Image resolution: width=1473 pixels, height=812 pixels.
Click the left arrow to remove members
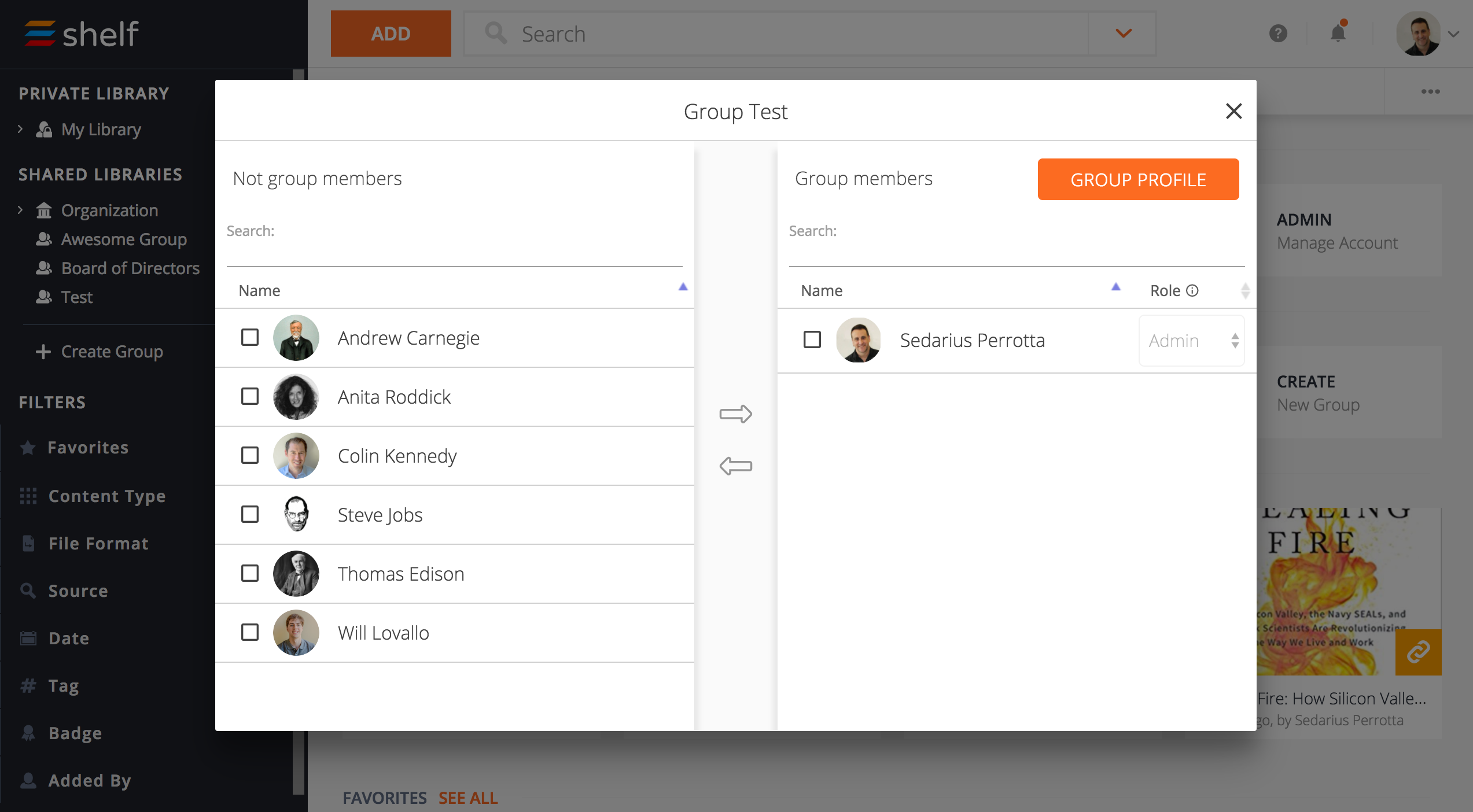pos(735,466)
